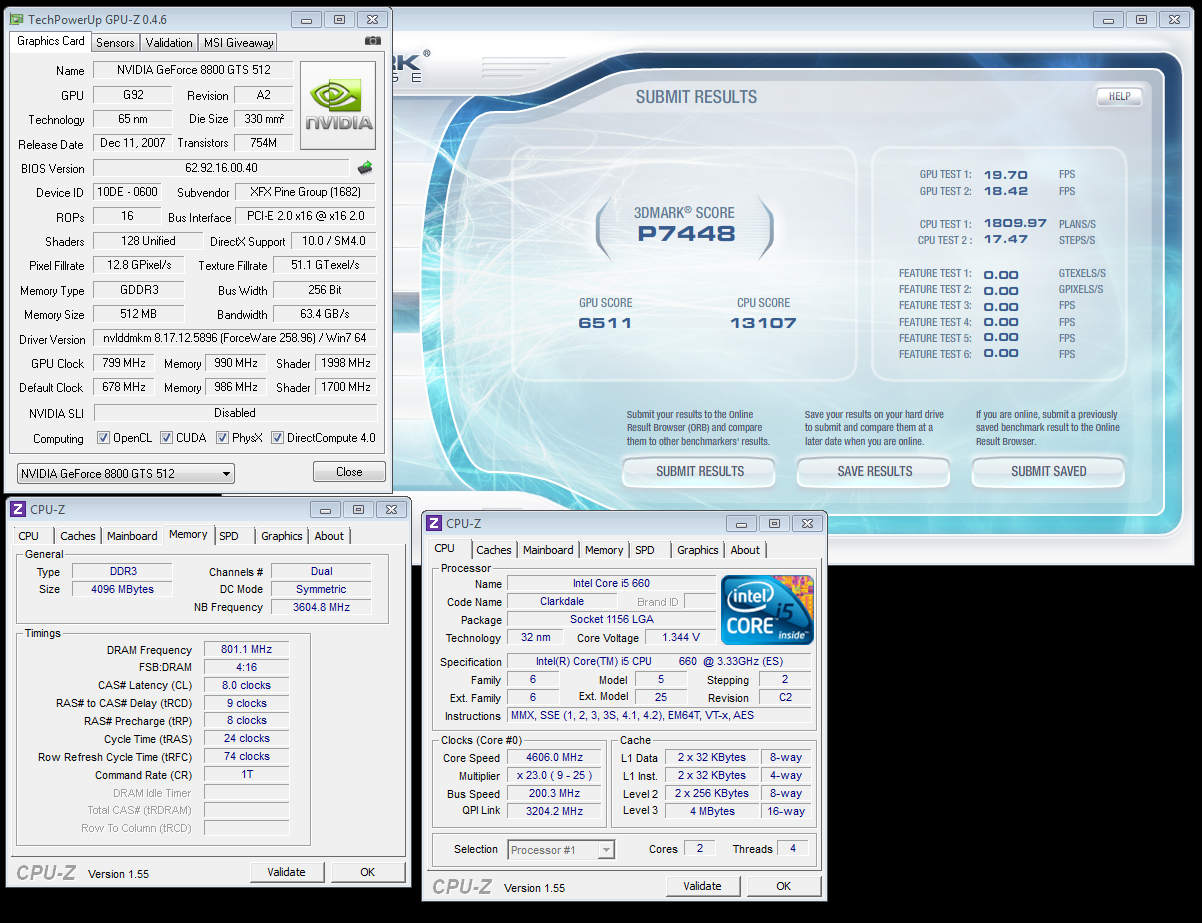This screenshot has height=923, width=1202.
Task: Click SAVE RESULTS in 3DMark
Action: [x=874, y=471]
